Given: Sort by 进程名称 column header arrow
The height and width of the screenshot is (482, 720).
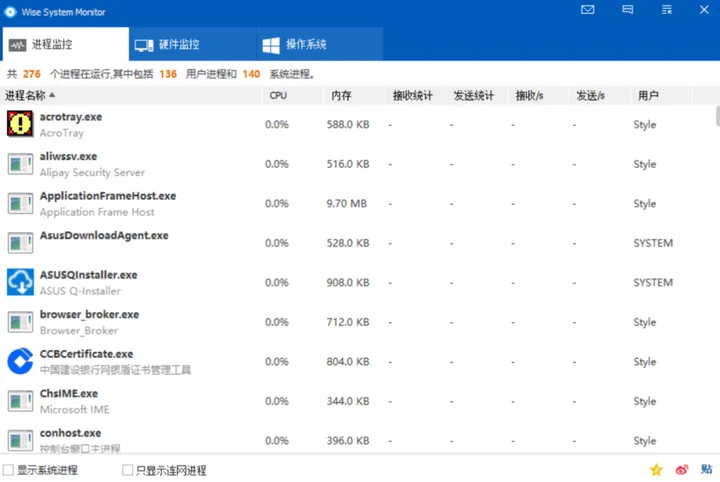Looking at the screenshot, I should click(52, 95).
